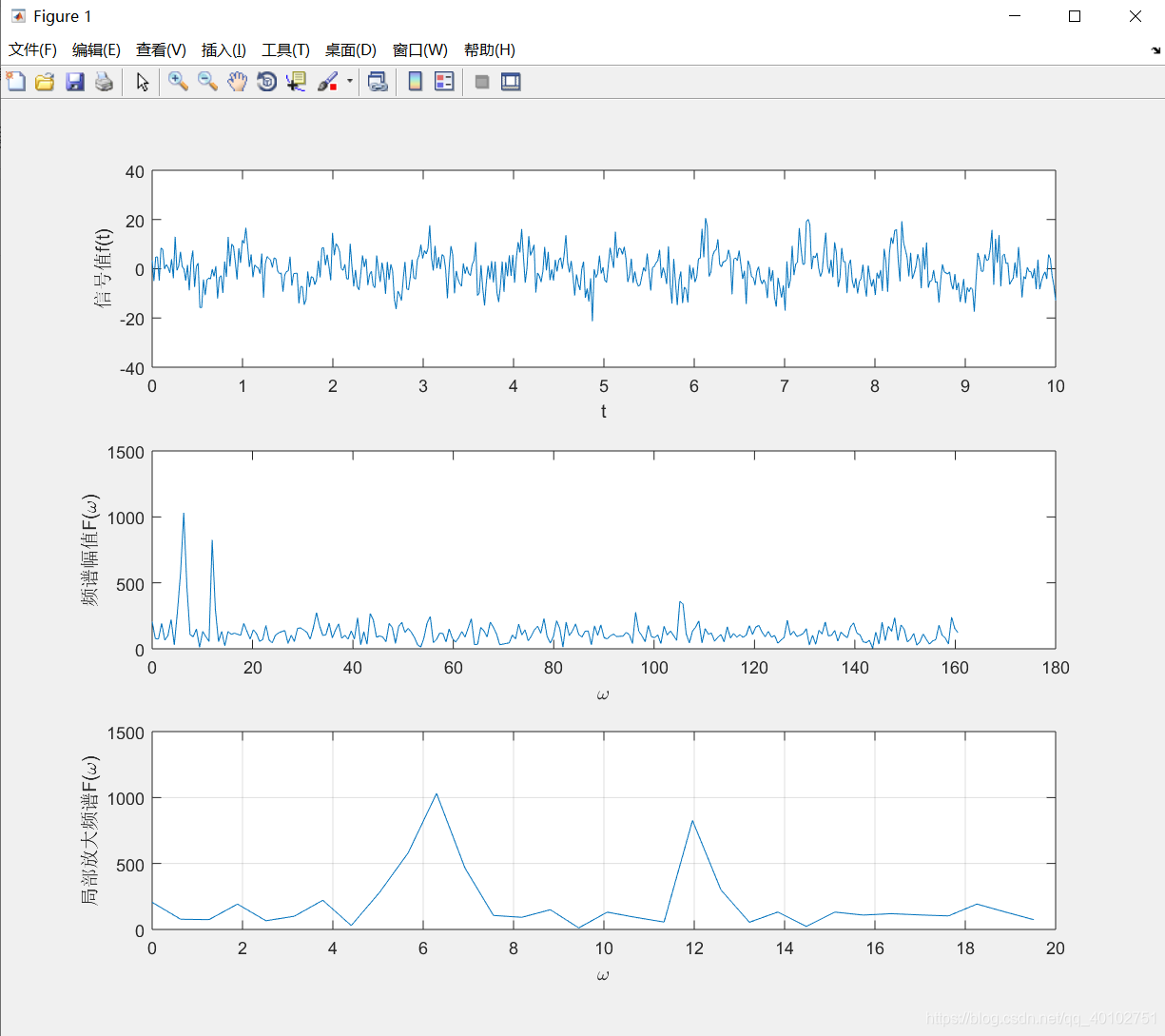
Task: Open the 文件(F) menu
Action: 32,49
